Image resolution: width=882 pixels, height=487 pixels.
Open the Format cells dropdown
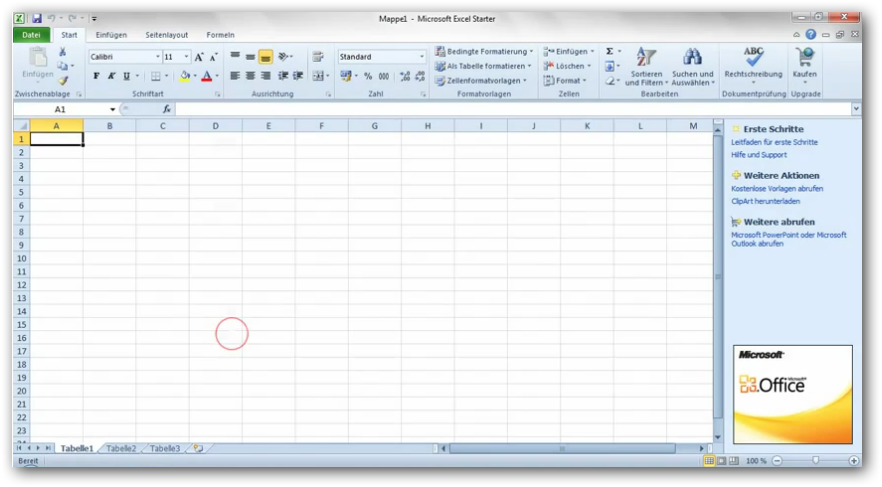(x=565, y=80)
